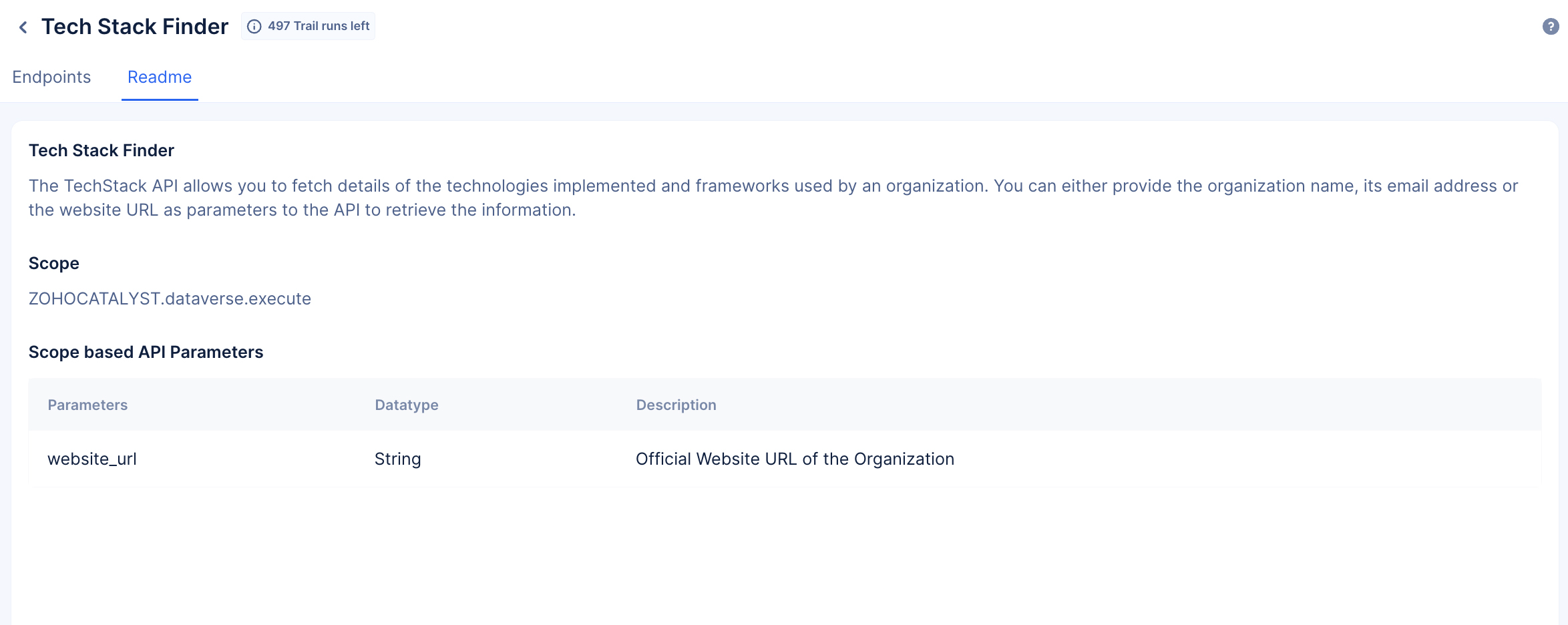
Task: Go back using the left chevron arrow
Action: [23, 27]
